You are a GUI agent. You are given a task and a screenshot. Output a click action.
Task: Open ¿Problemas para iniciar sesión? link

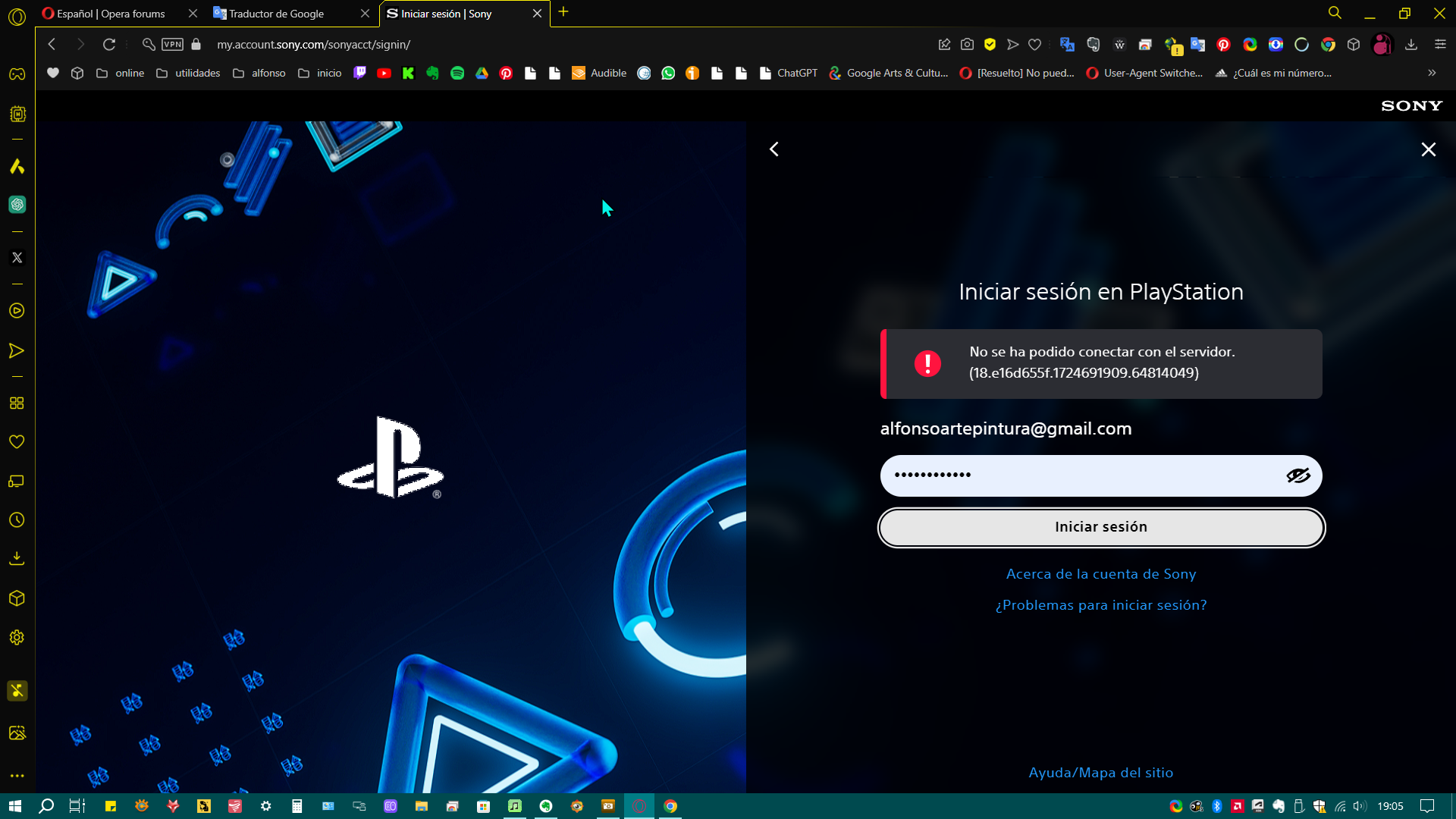(x=1101, y=605)
